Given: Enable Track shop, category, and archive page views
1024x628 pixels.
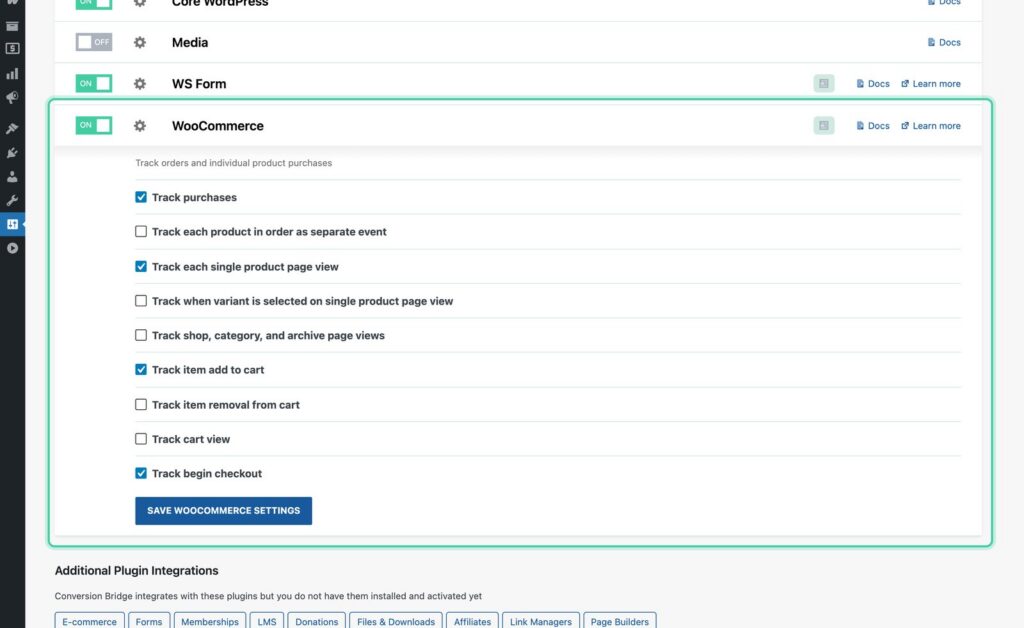Looking at the screenshot, I should [x=140, y=335].
